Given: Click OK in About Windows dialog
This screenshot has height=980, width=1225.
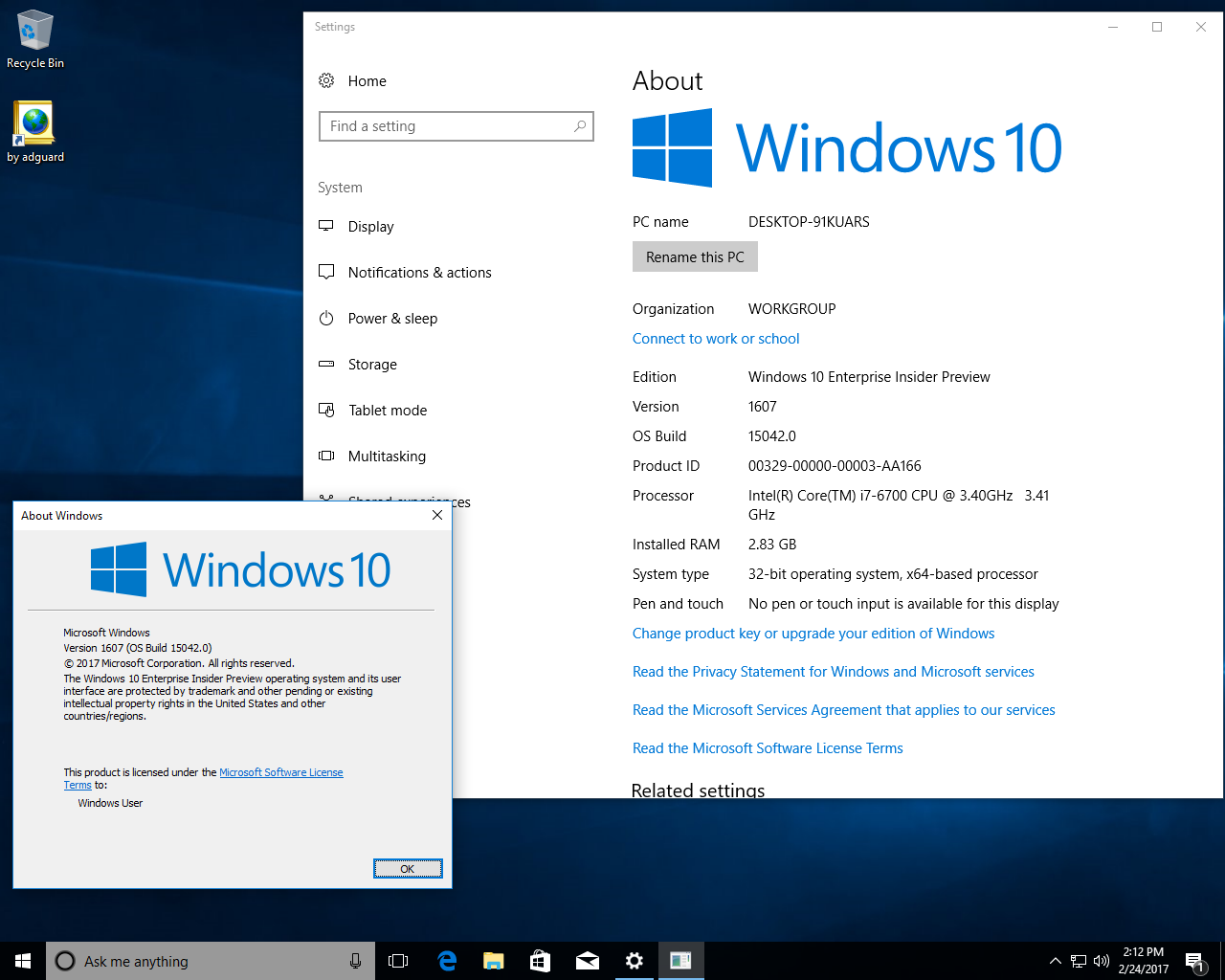Looking at the screenshot, I should click(408, 868).
